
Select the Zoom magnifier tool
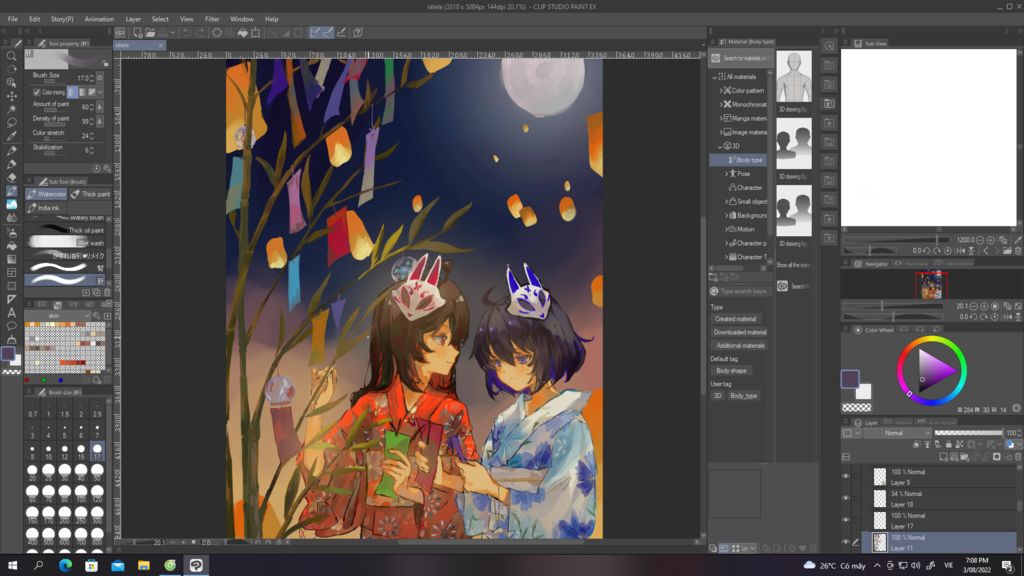11,56
